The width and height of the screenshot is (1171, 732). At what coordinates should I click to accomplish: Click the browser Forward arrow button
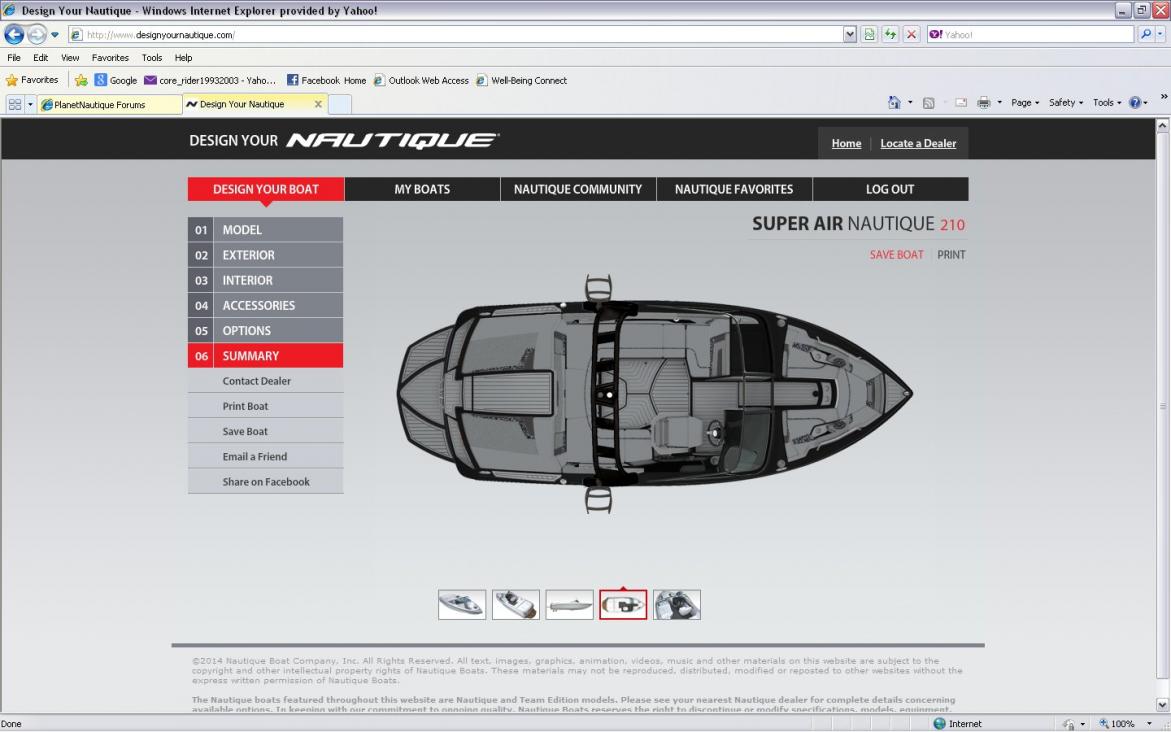click(x=37, y=34)
